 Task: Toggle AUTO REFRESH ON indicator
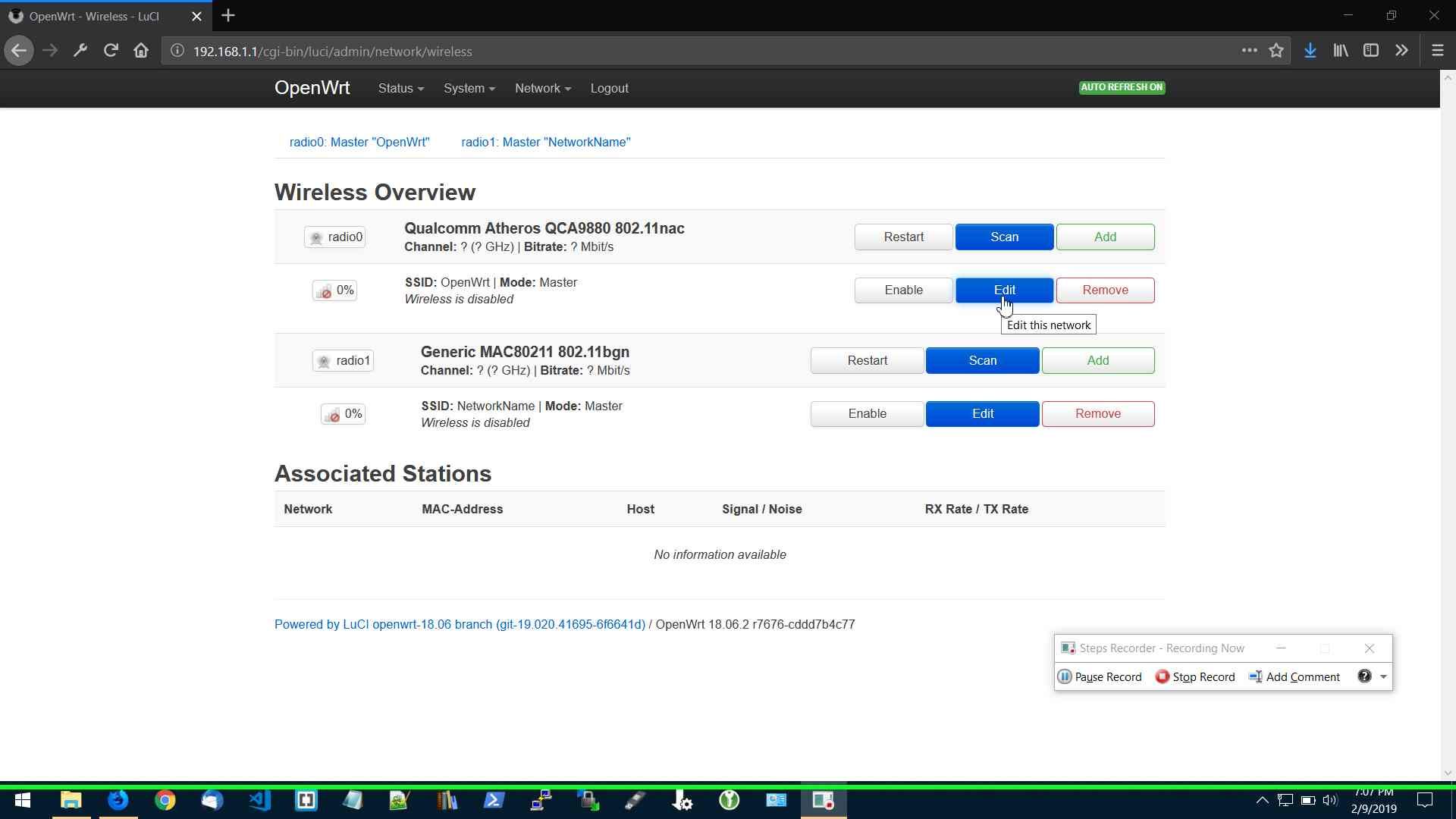click(1122, 87)
